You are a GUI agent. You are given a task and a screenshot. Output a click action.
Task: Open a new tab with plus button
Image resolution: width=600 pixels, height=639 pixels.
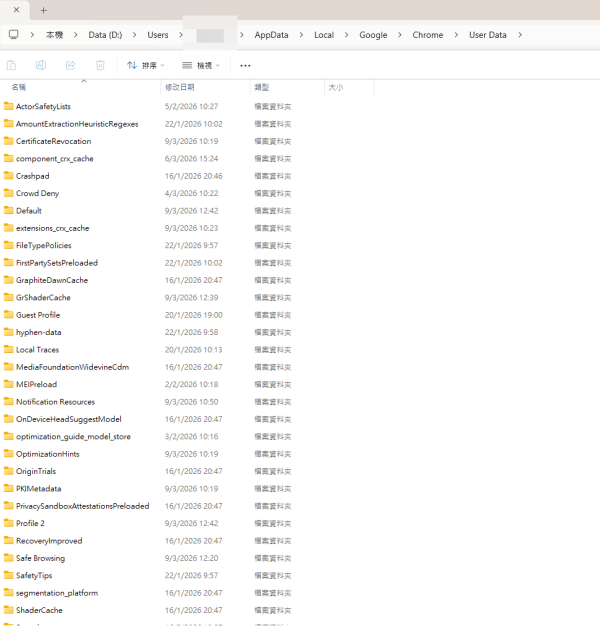coord(43,10)
